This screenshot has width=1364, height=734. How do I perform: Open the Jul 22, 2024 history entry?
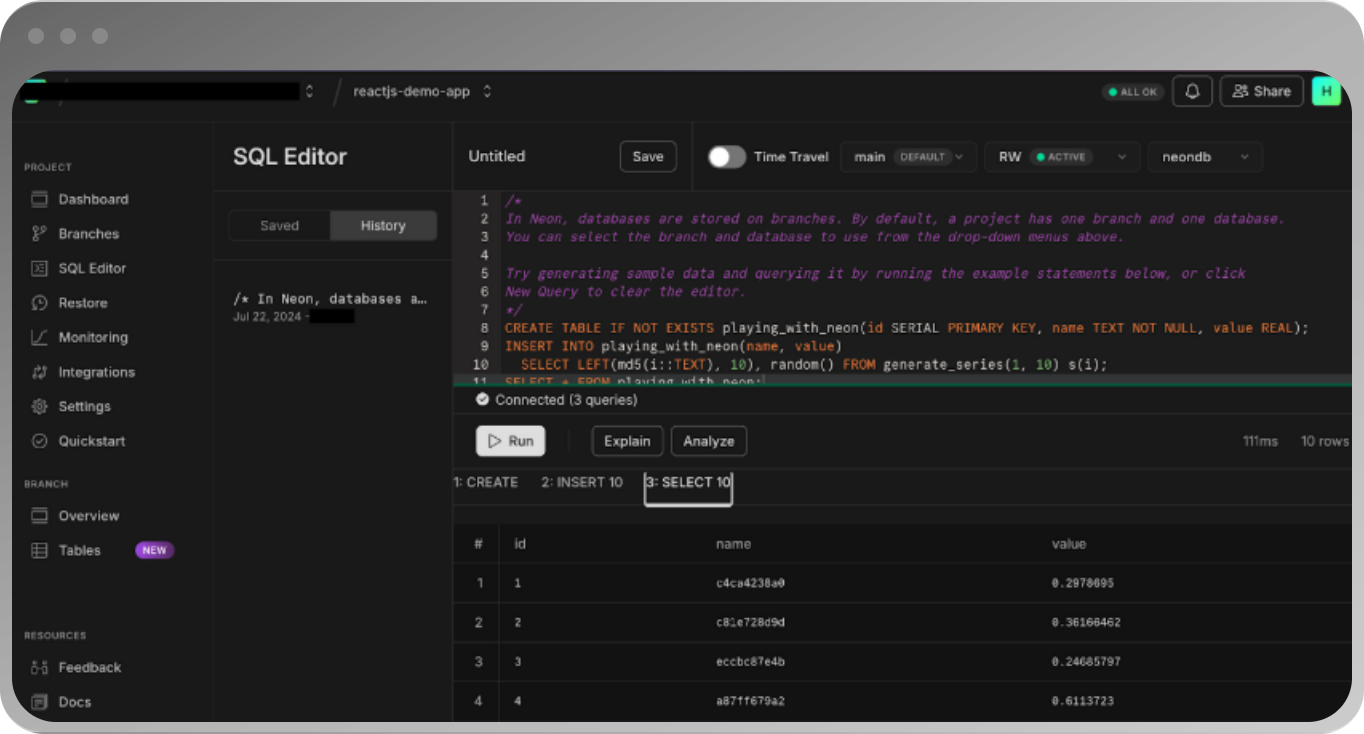[331, 307]
